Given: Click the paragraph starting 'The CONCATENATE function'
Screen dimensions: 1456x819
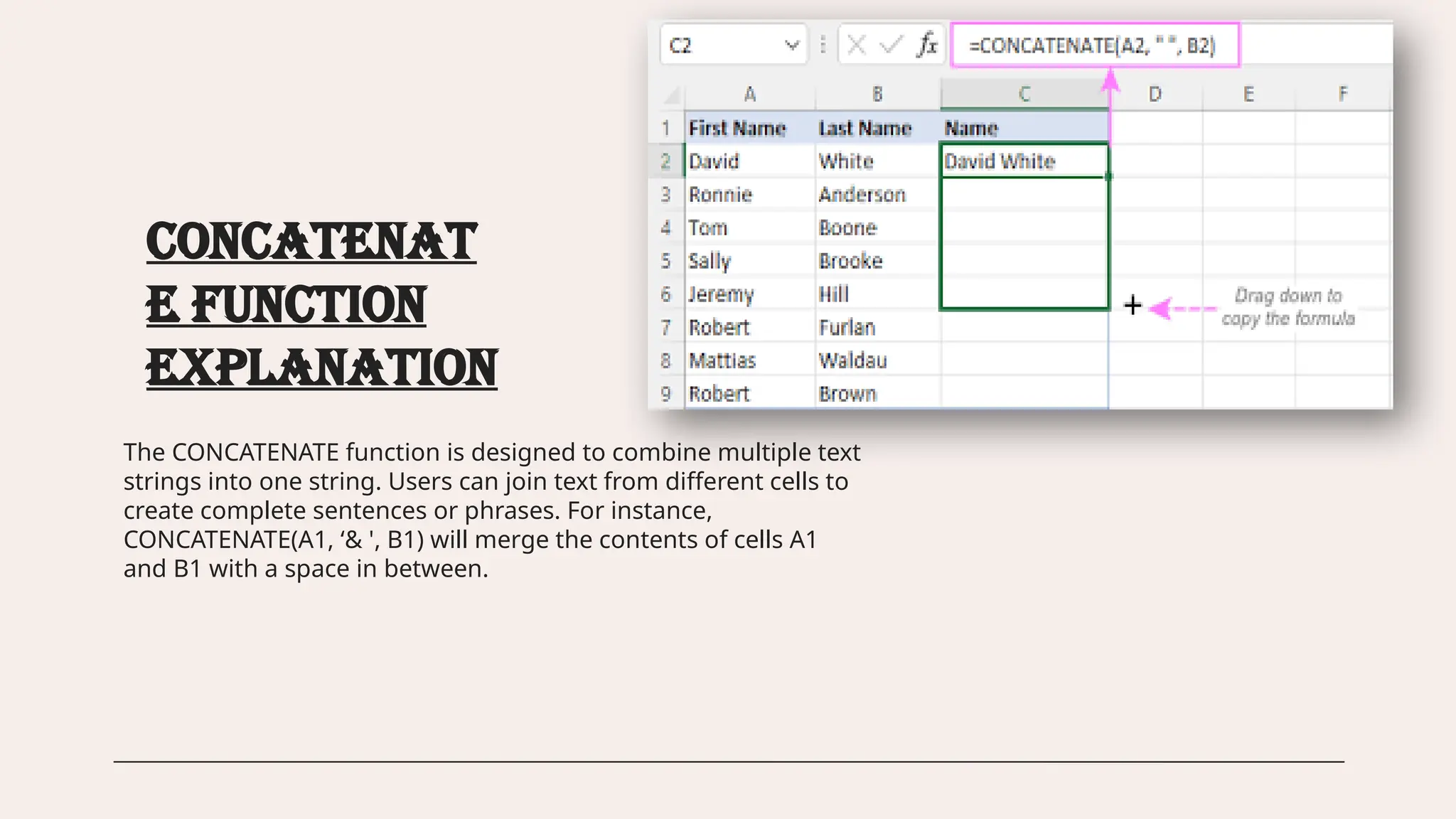Looking at the screenshot, I should (x=492, y=510).
